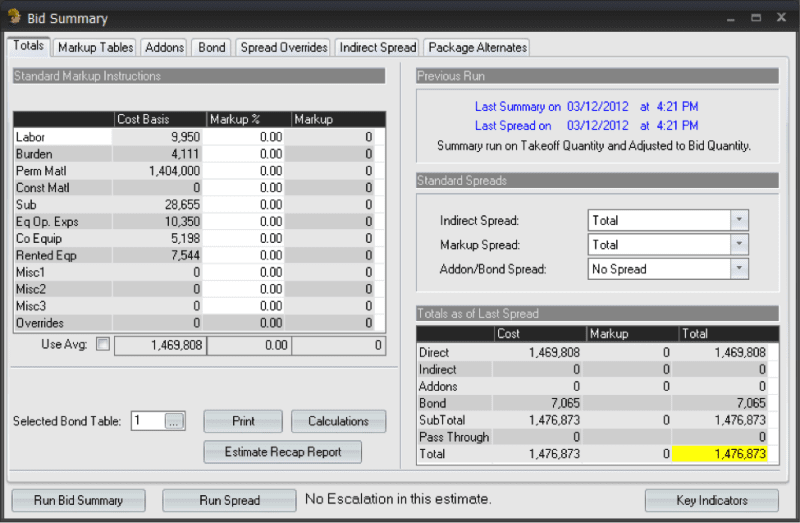Click the Selected Bond Table input field
Image resolution: width=800 pixels, height=523 pixels.
point(146,422)
